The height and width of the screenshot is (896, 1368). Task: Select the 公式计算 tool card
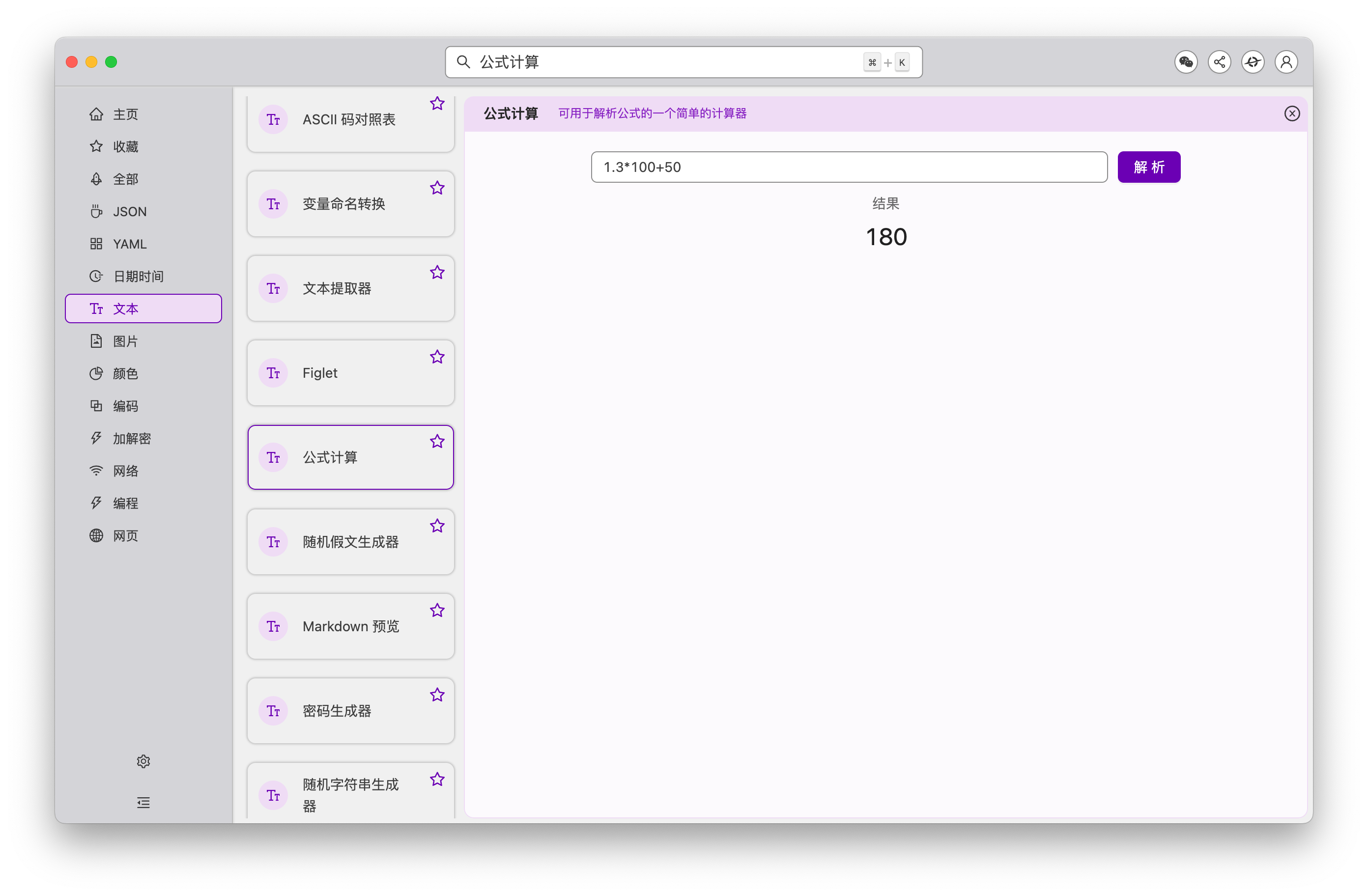pos(351,457)
